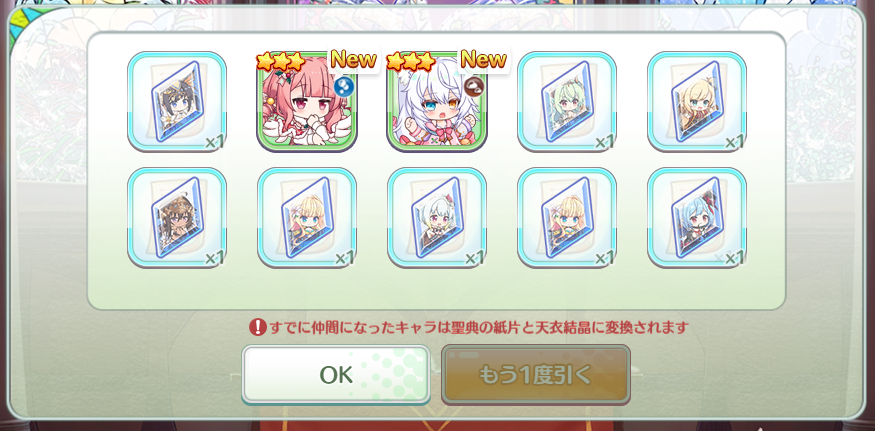Screen dimensions: 875x431
Task: Click the black-haired character shard in top row
Action: pos(177,102)
